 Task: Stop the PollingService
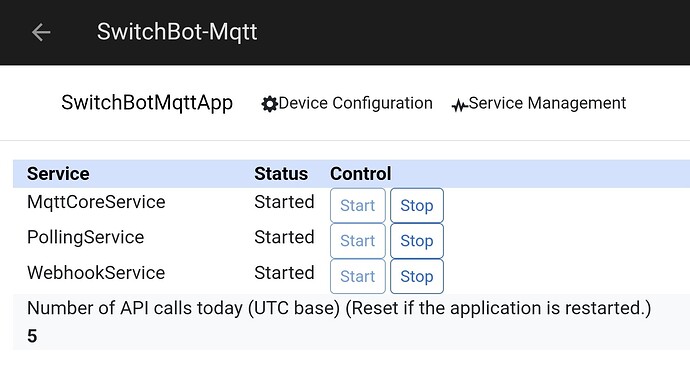click(x=417, y=241)
